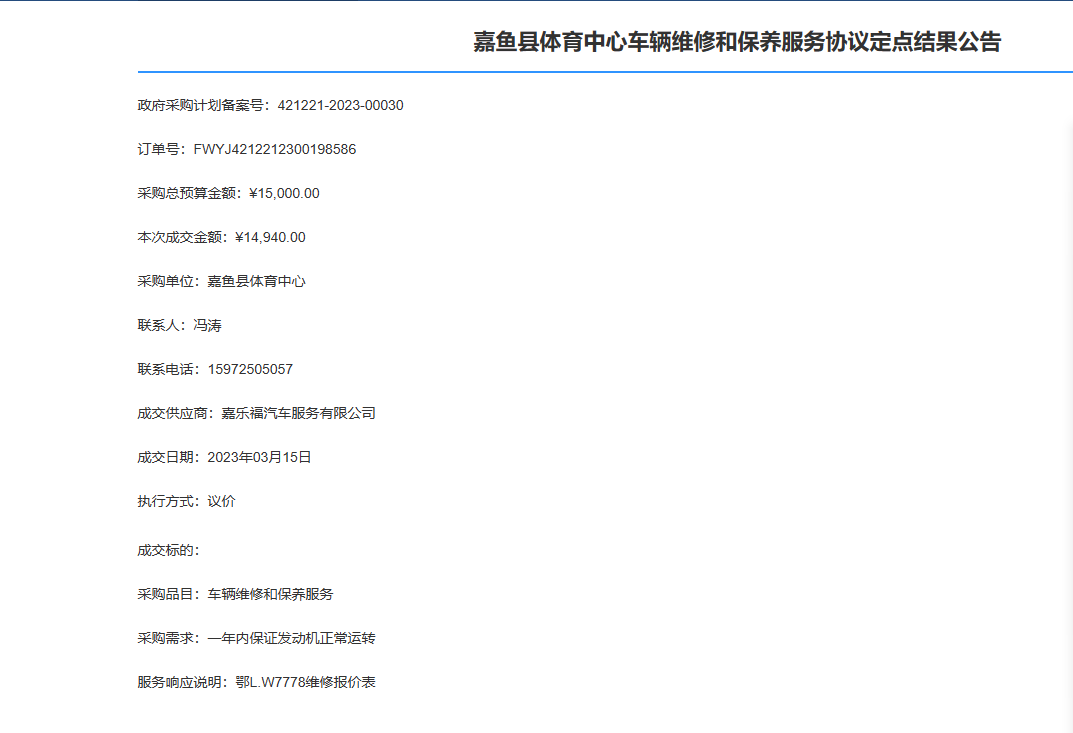
Task: Click the execution method value 议价
Action: tap(221, 501)
